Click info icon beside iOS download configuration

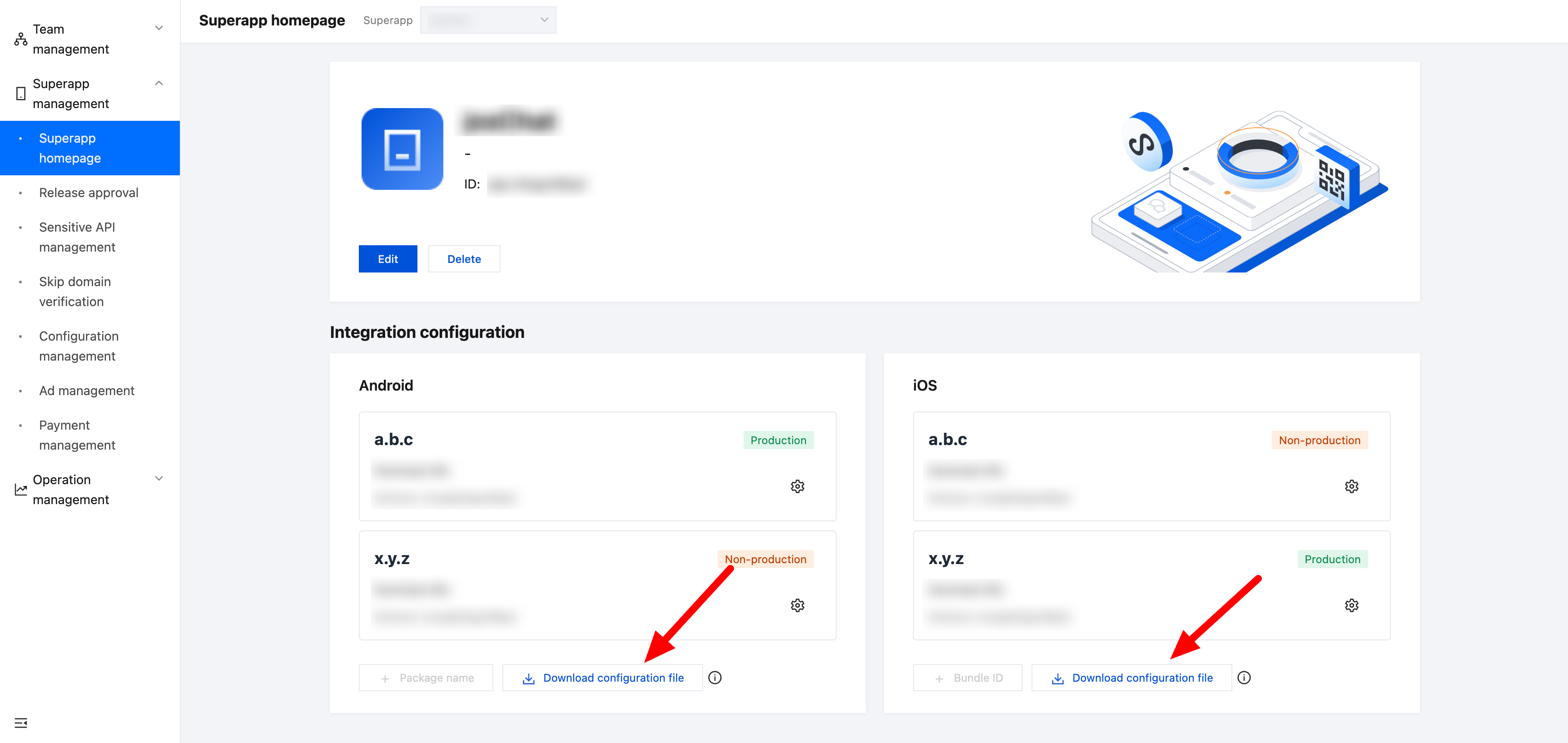pos(1244,677)
